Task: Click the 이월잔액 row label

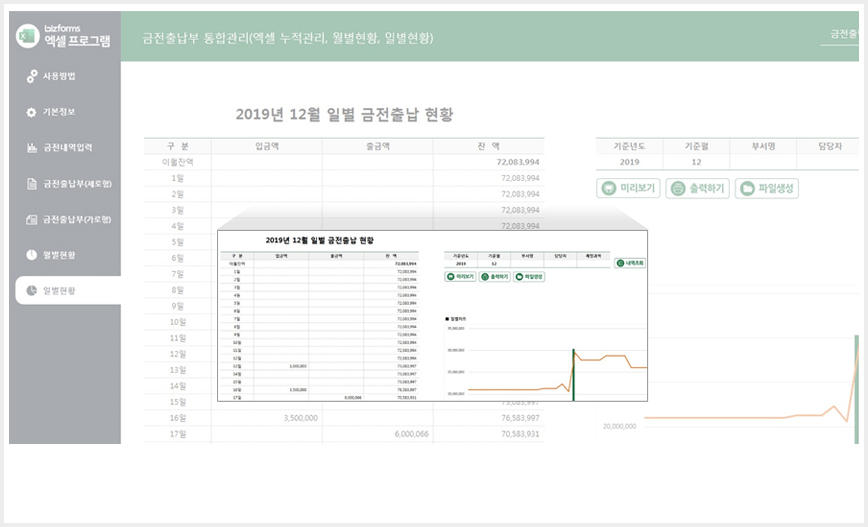Action: pos(178,162)
